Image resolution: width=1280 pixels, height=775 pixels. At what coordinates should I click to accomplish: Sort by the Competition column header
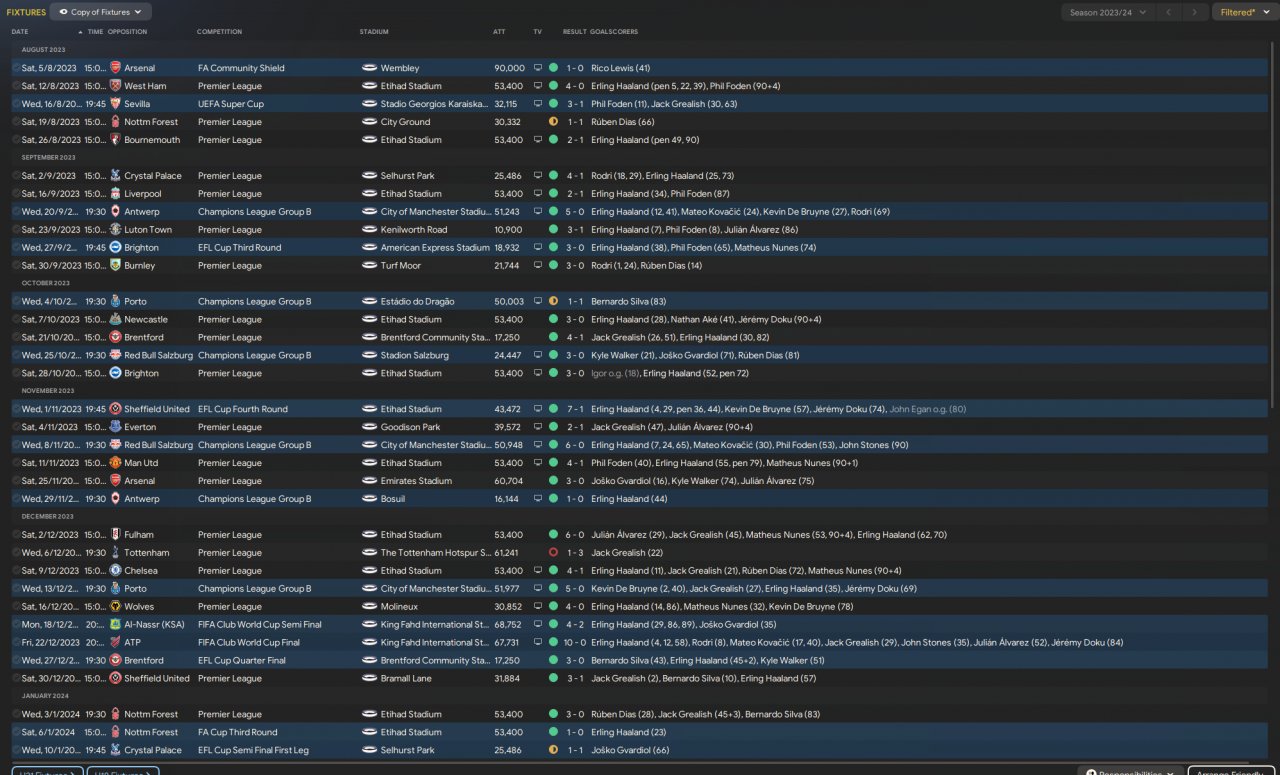point(219,32)
